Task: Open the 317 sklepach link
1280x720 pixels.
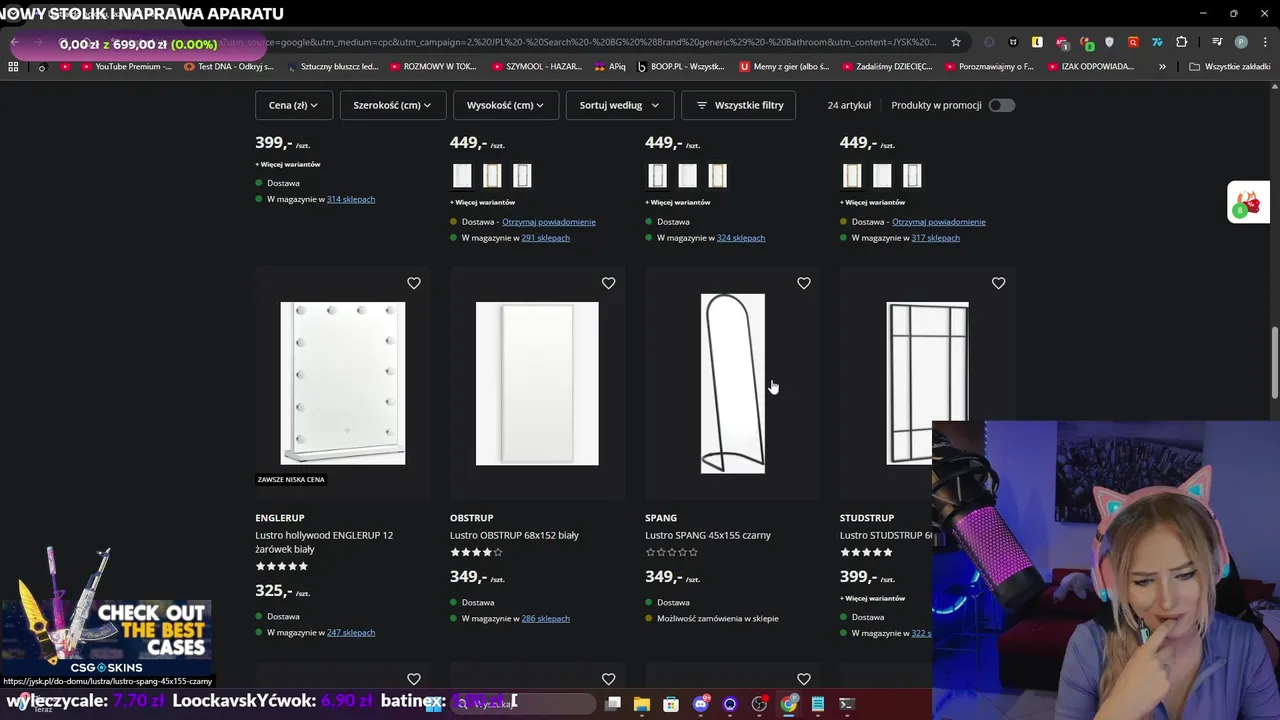Action: point(935,238)
